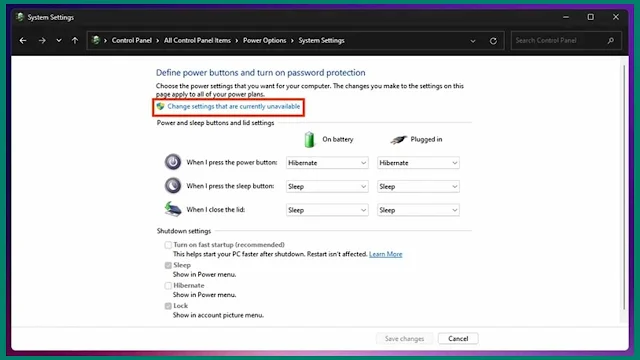Toggle the Lock account picture menu checkbox
640x360 pixels.
point(168,306)
